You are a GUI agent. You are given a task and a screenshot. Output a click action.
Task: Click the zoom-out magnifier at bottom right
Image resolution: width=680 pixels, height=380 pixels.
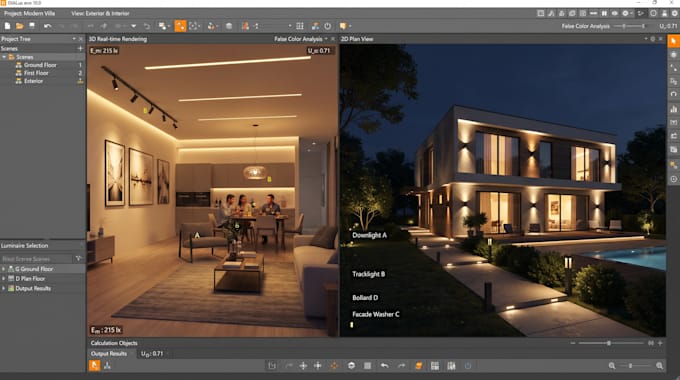coord(611,366)
